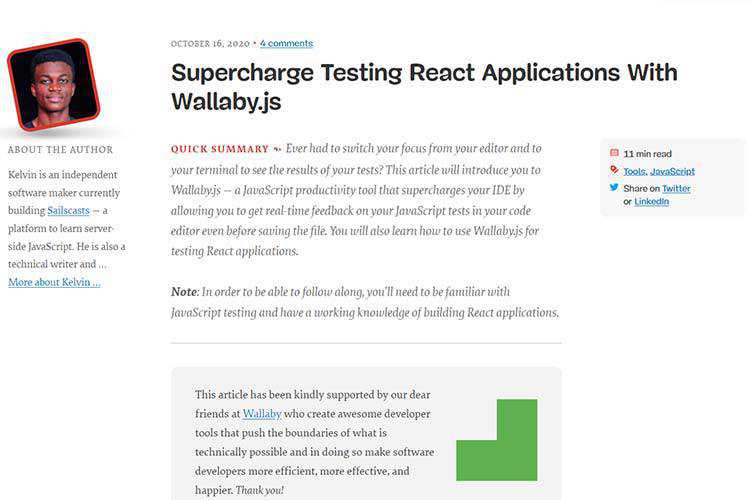Visit the Wallaby sponsor link
This screenshot has width=750, height=500.
[262, 413]
